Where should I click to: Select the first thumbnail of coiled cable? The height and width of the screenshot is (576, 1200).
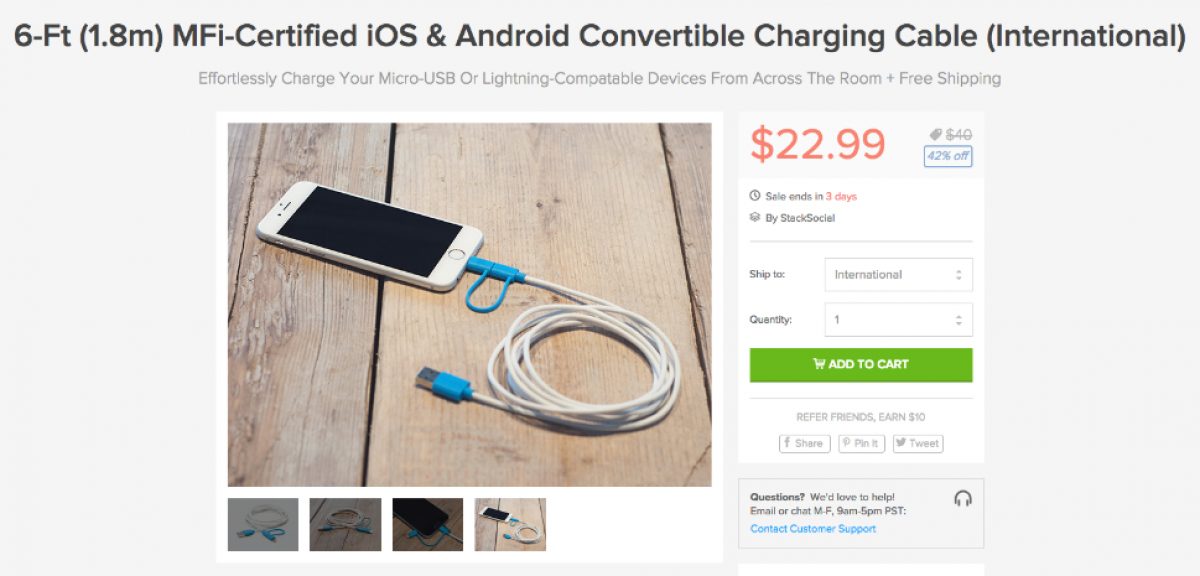[263, 524]
